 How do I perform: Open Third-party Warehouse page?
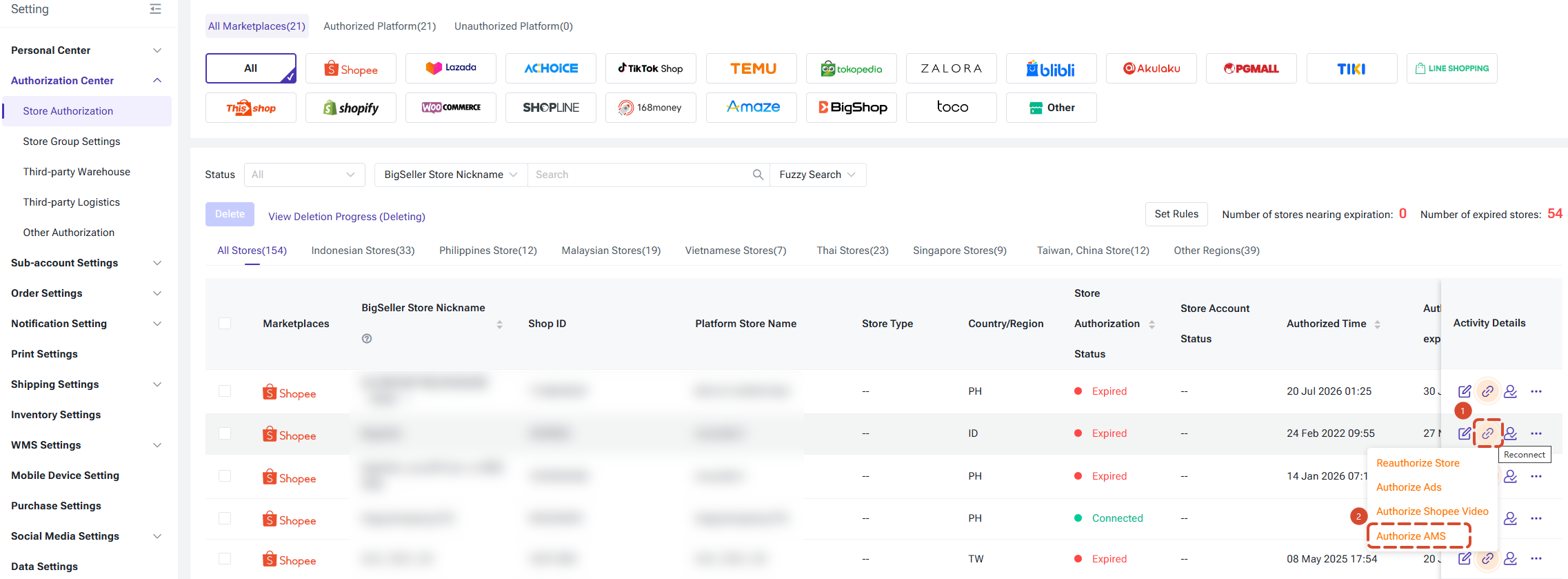coord(77,172)
